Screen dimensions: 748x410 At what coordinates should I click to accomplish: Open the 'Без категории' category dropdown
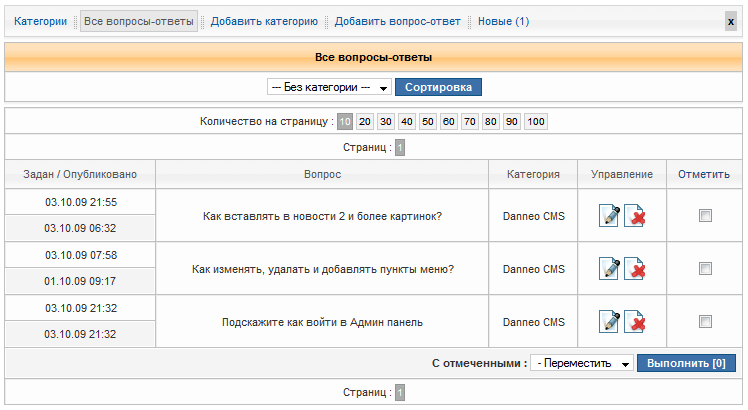(x=329, y=87)
